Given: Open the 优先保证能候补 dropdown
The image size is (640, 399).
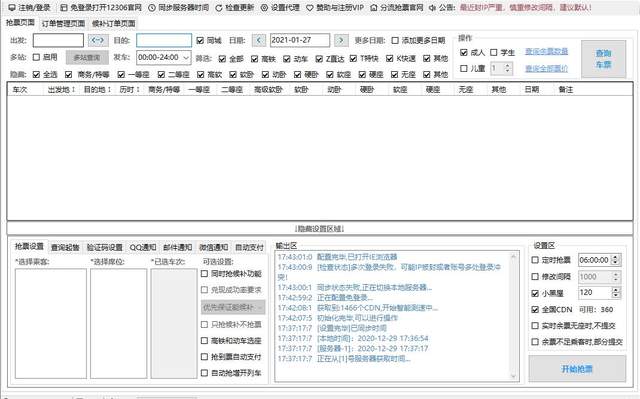Looking at the screenshot, I should point(233,307).
